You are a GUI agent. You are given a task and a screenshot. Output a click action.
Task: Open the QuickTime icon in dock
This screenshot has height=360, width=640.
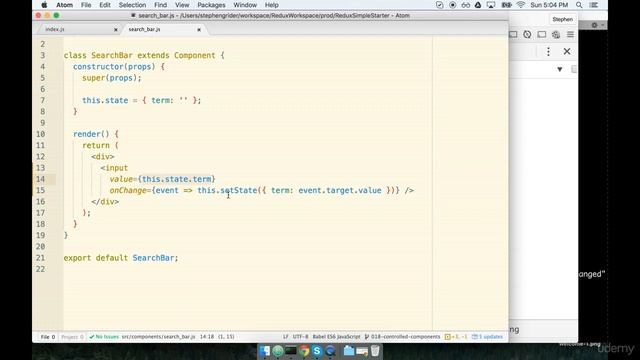(x=330, y=351)
